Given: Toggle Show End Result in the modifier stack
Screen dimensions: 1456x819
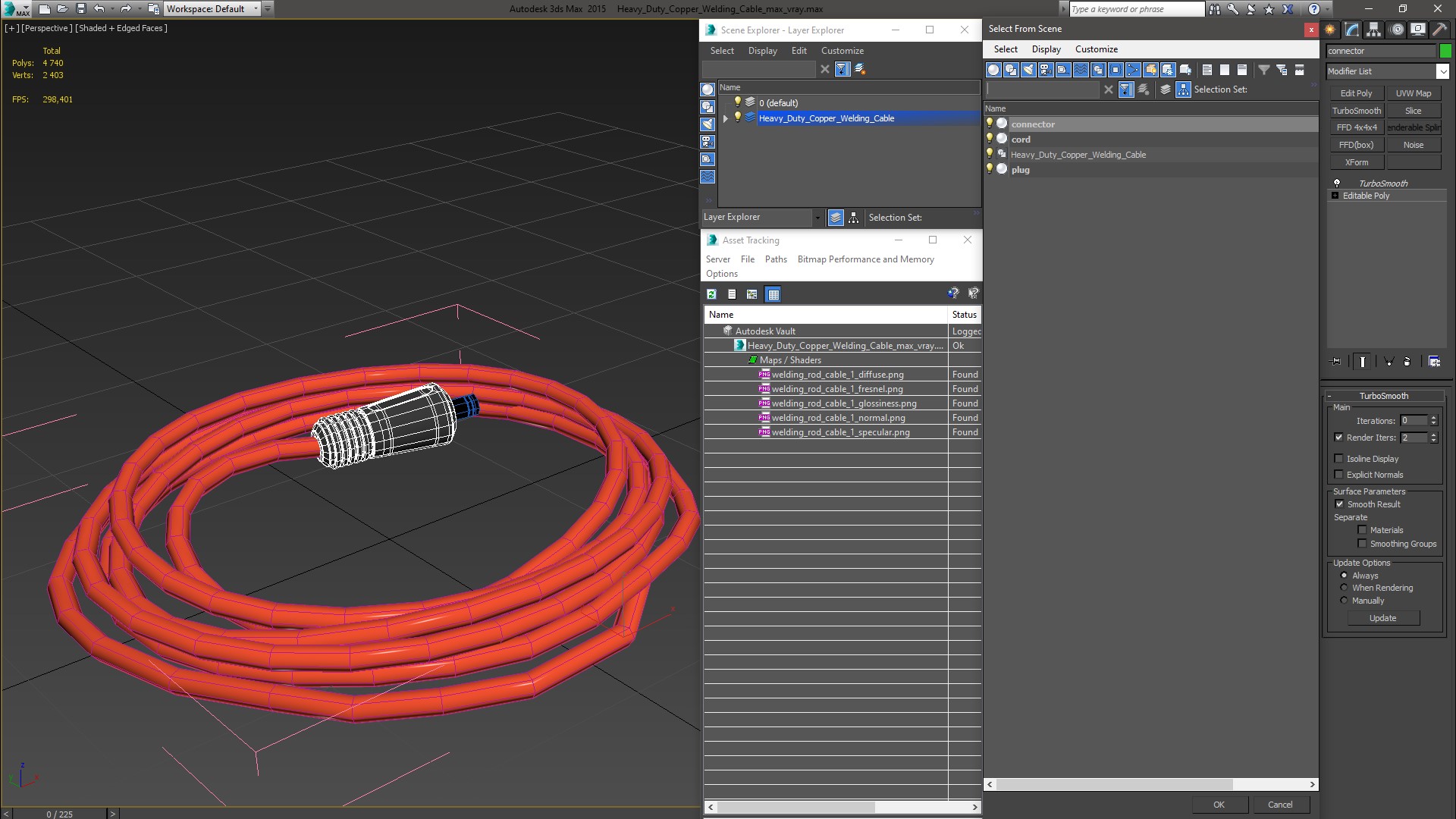Looking at the screenshot, I should (x=1363, y=362).
